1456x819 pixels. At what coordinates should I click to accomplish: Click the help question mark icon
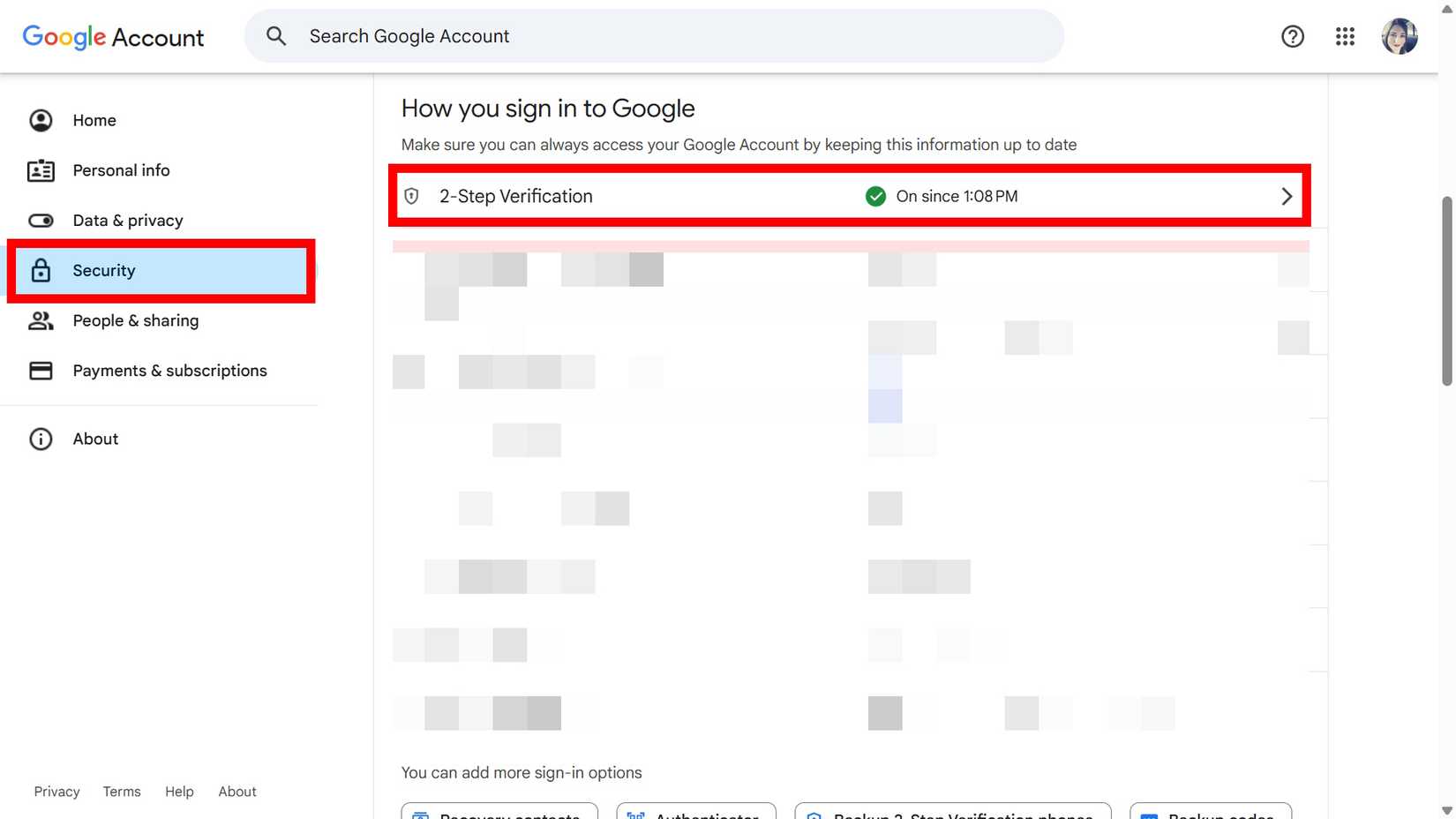1293,36
